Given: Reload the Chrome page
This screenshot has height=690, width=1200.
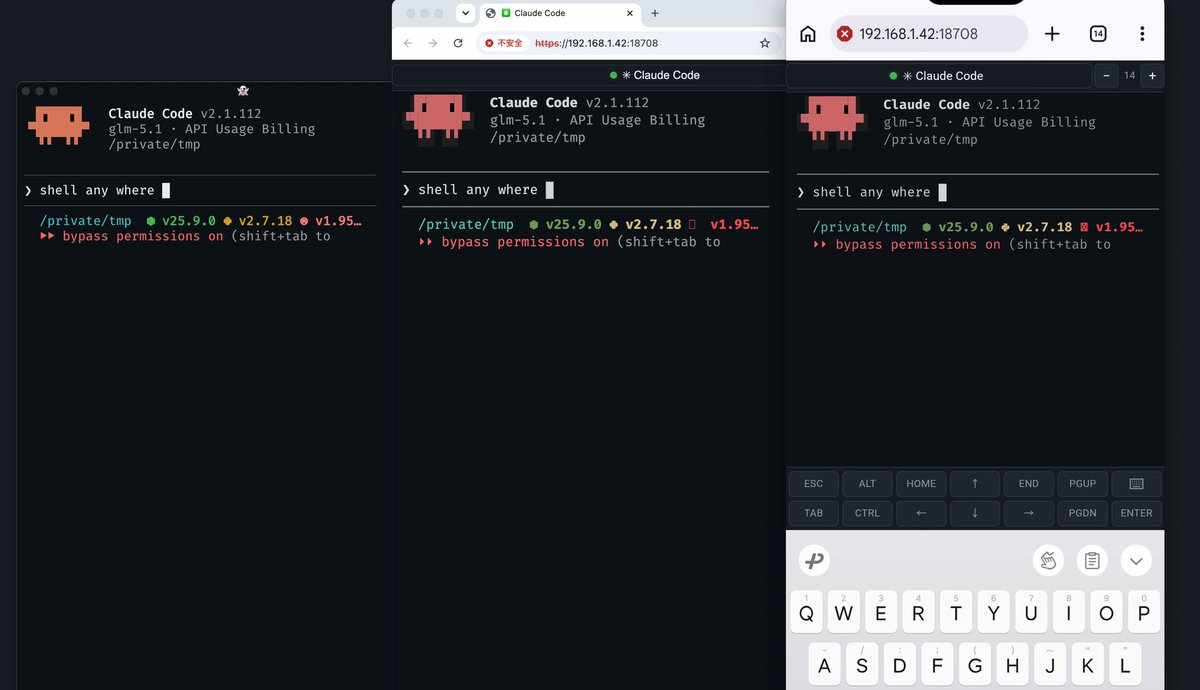Looking at the screenshot, I should pyautogui.click(x=458, y=43).
